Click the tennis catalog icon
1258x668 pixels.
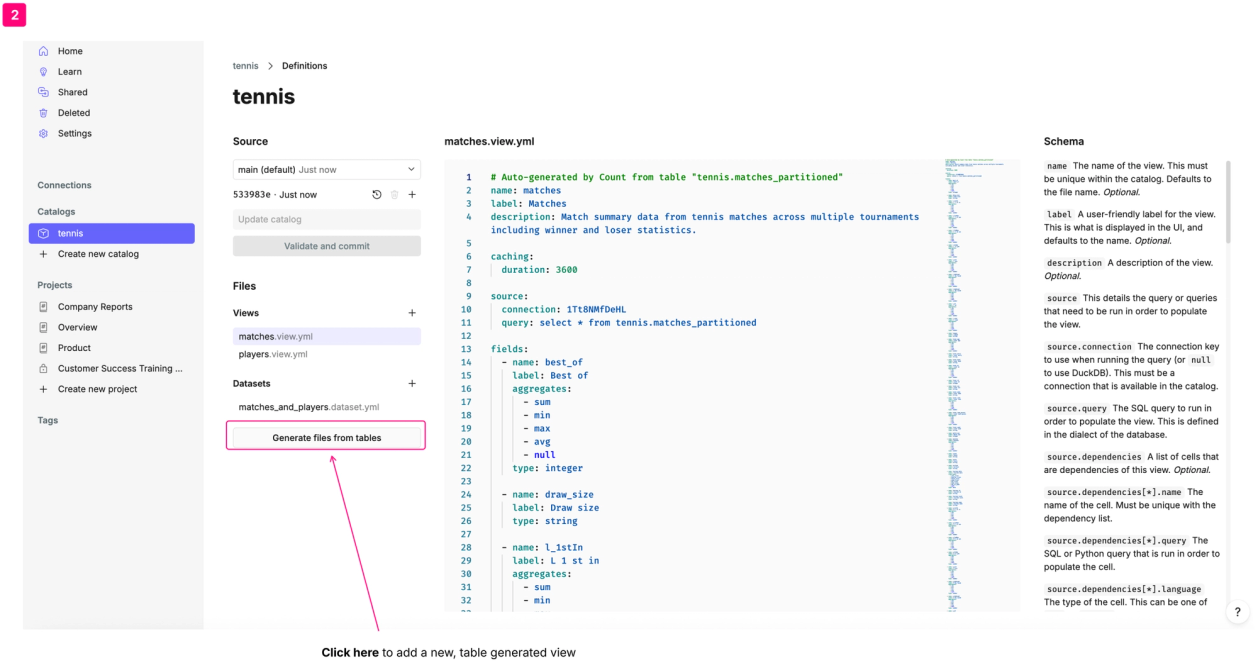pos(43,233)
